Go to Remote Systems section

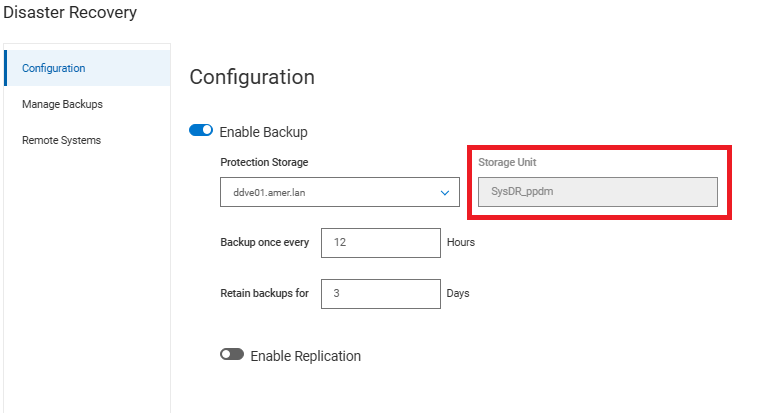point(61,140)
